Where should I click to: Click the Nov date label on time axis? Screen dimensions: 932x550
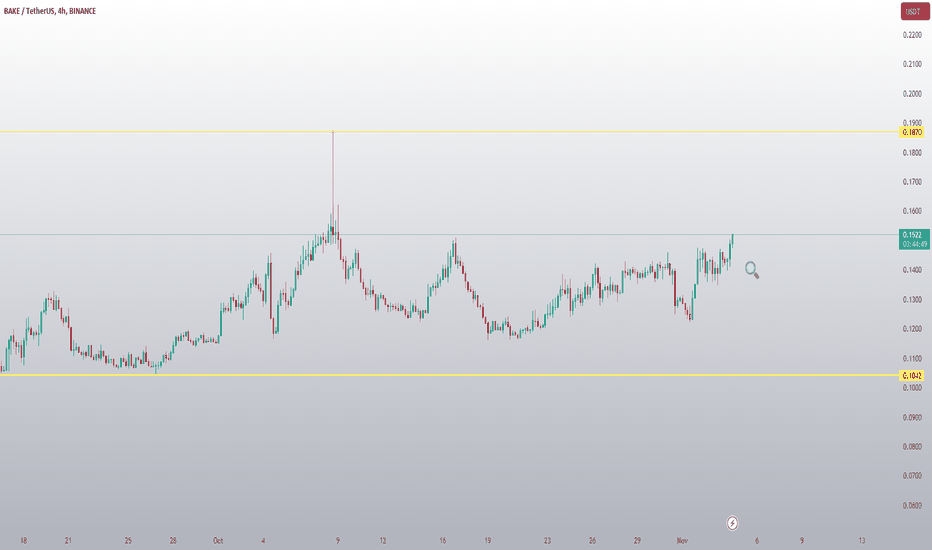coord(682,540)
